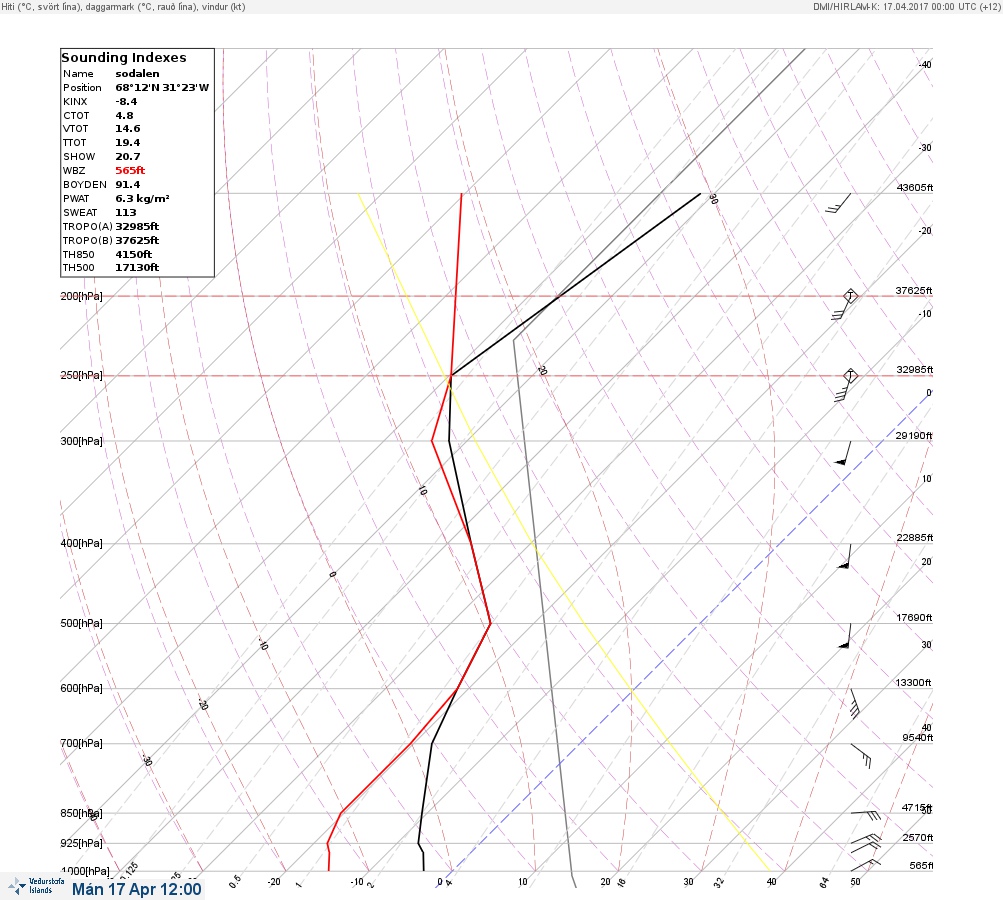Click the SWEAT value 113
1003x900 pixels.
coord(125,212)
